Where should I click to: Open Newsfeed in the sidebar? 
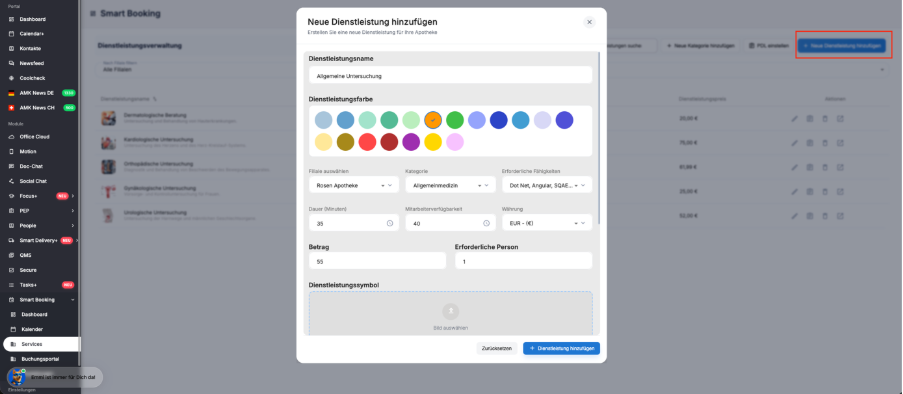click(32, 63)
